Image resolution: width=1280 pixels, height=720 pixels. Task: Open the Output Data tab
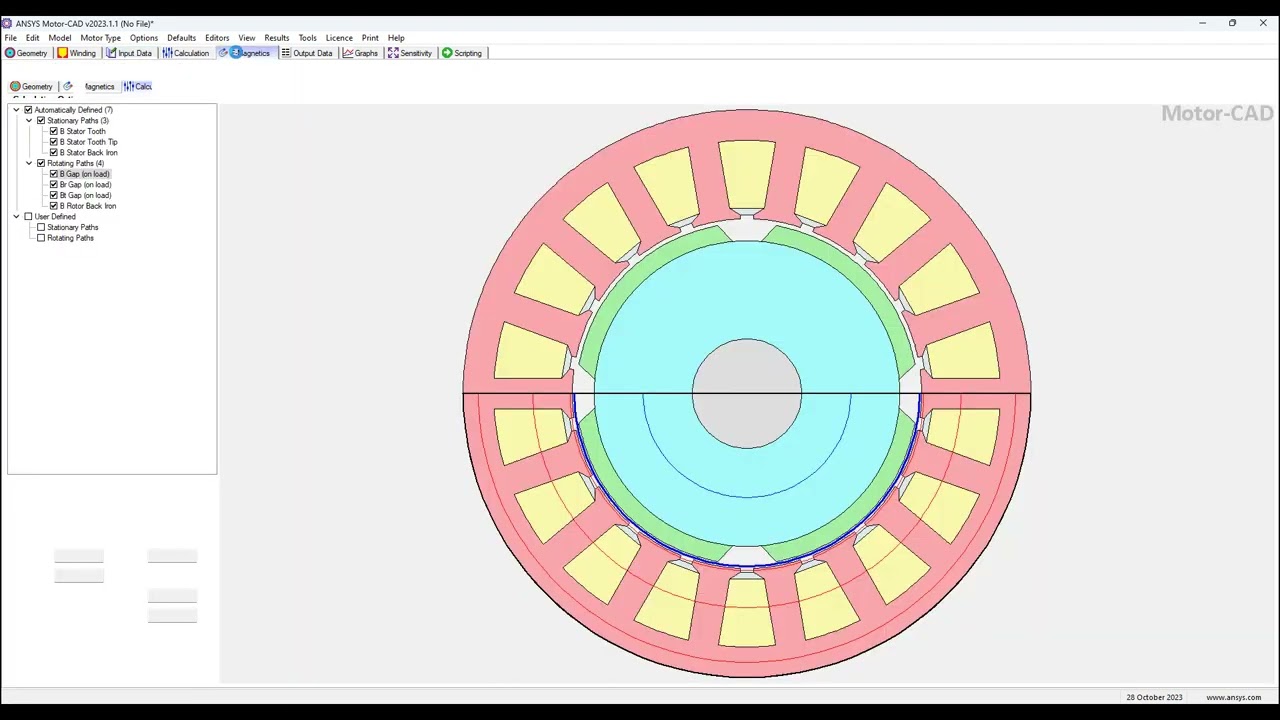click(307, 53)
